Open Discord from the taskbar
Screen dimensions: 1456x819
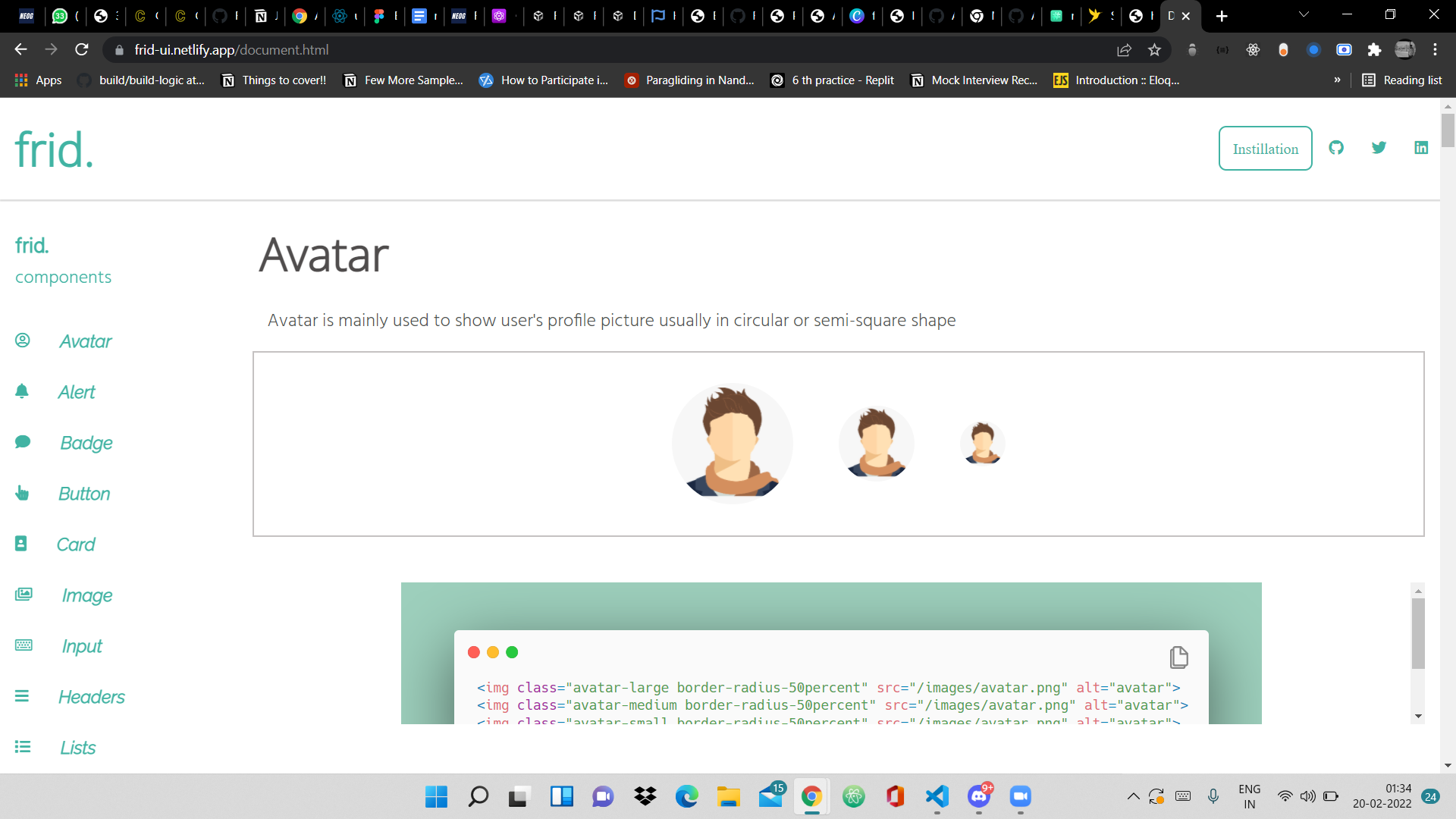(x=978, y=797)
